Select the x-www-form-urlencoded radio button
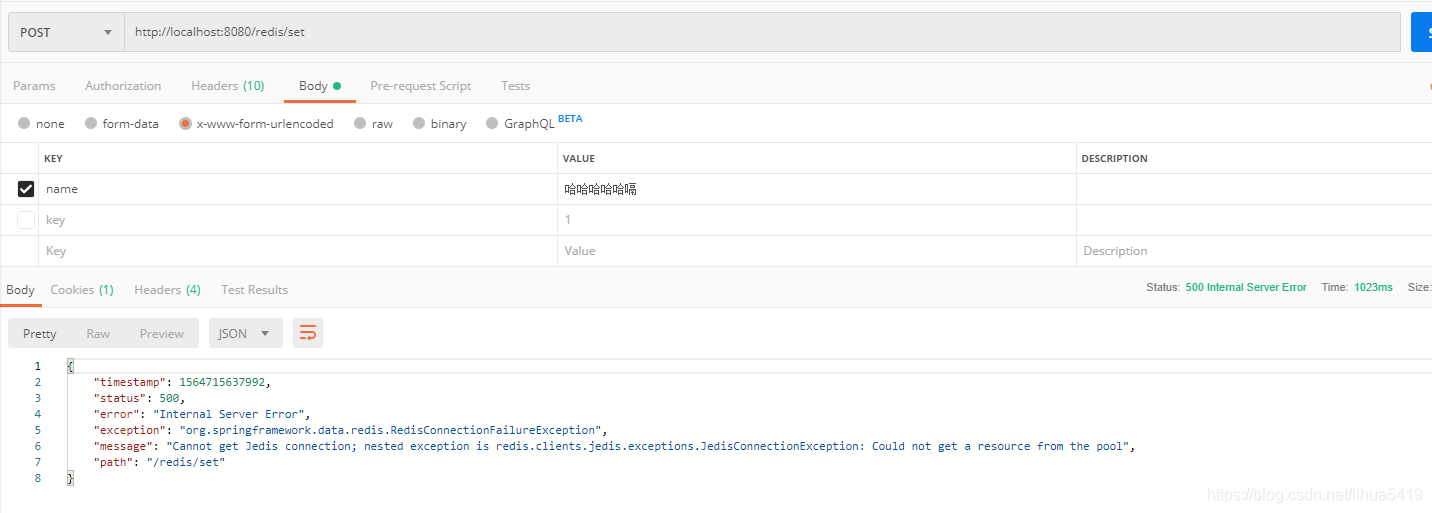 click(x=185, y=124)
